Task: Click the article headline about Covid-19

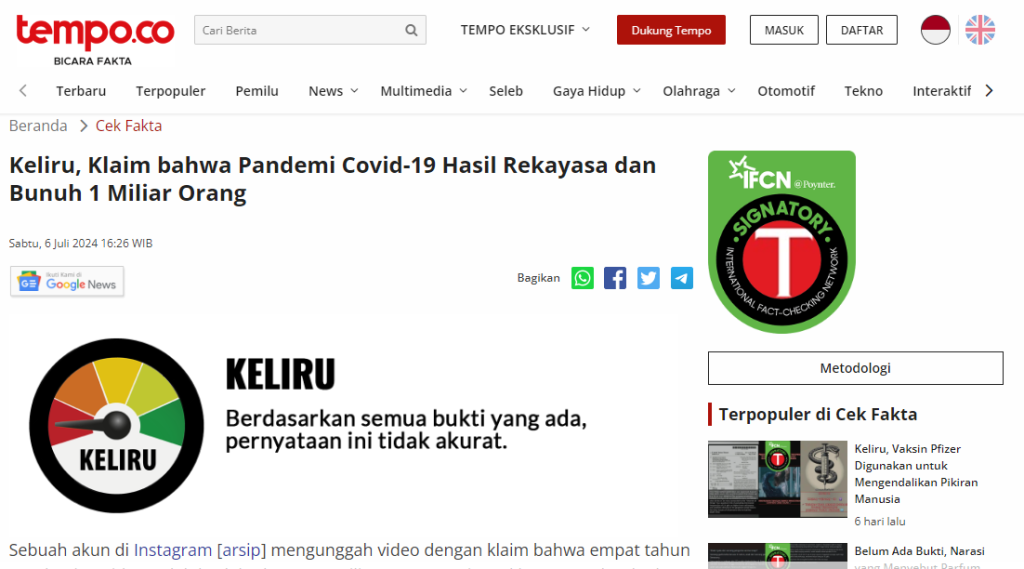Action: (x=332, y=179)
